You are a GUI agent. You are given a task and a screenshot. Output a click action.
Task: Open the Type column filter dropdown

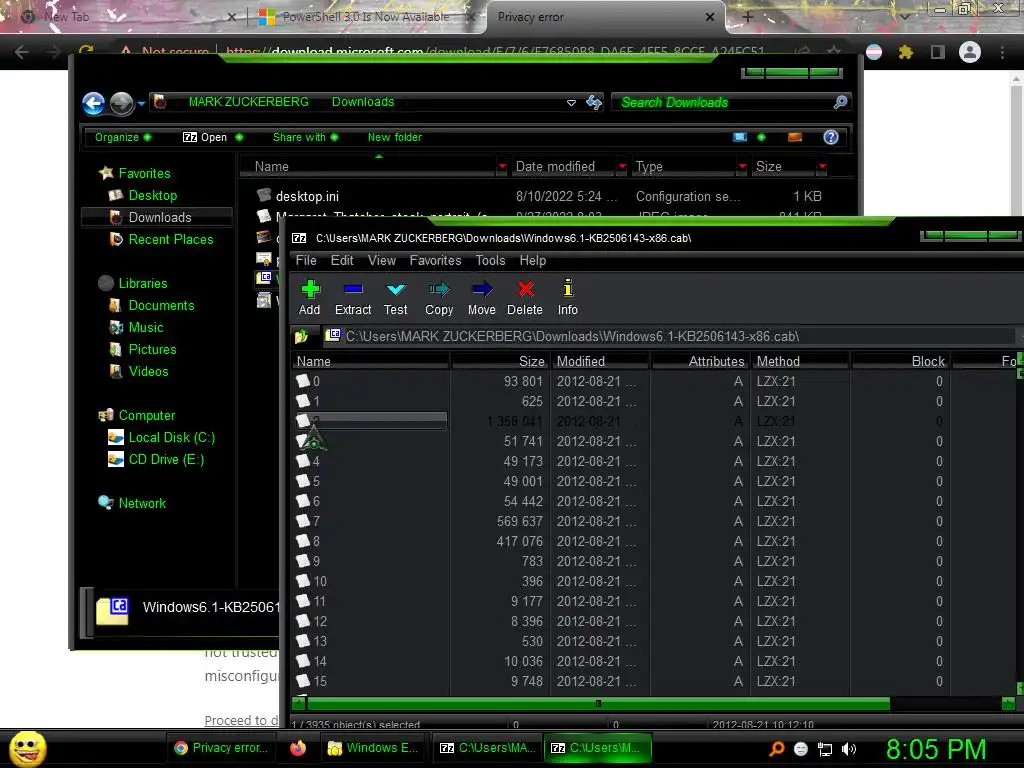(x=742, y=167)
